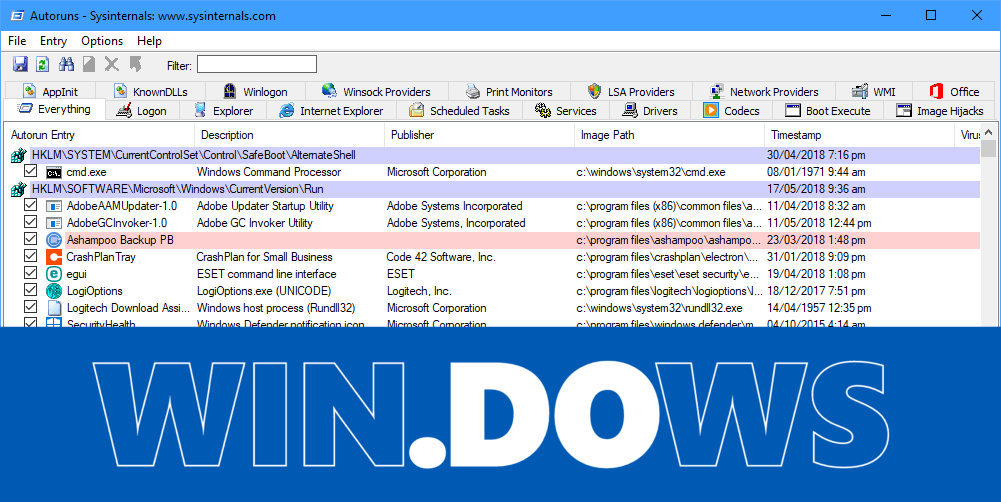Click the Find binoculars icon

tap(66, 64)
